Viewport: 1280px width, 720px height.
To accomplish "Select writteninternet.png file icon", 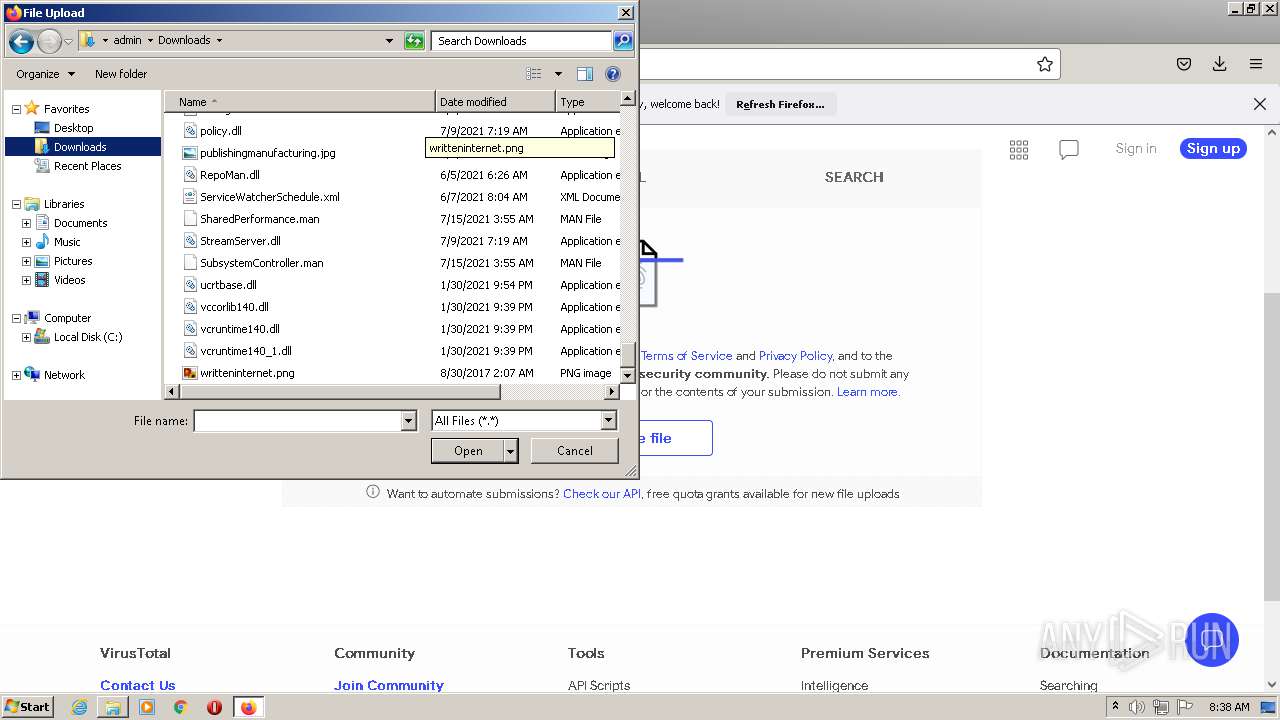I will point(191,373).
